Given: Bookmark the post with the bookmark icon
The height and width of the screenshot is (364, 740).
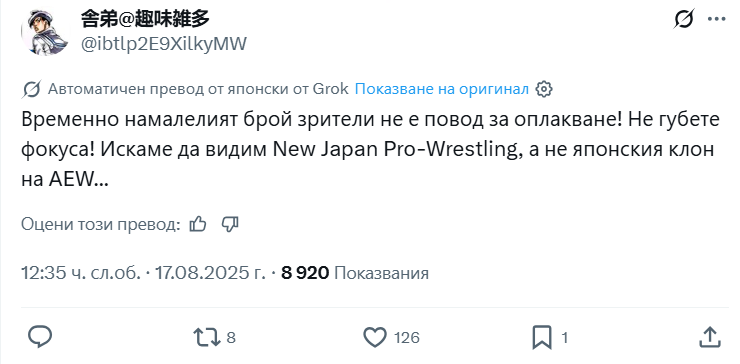Looking at the screenshot, I should (542, 338).
